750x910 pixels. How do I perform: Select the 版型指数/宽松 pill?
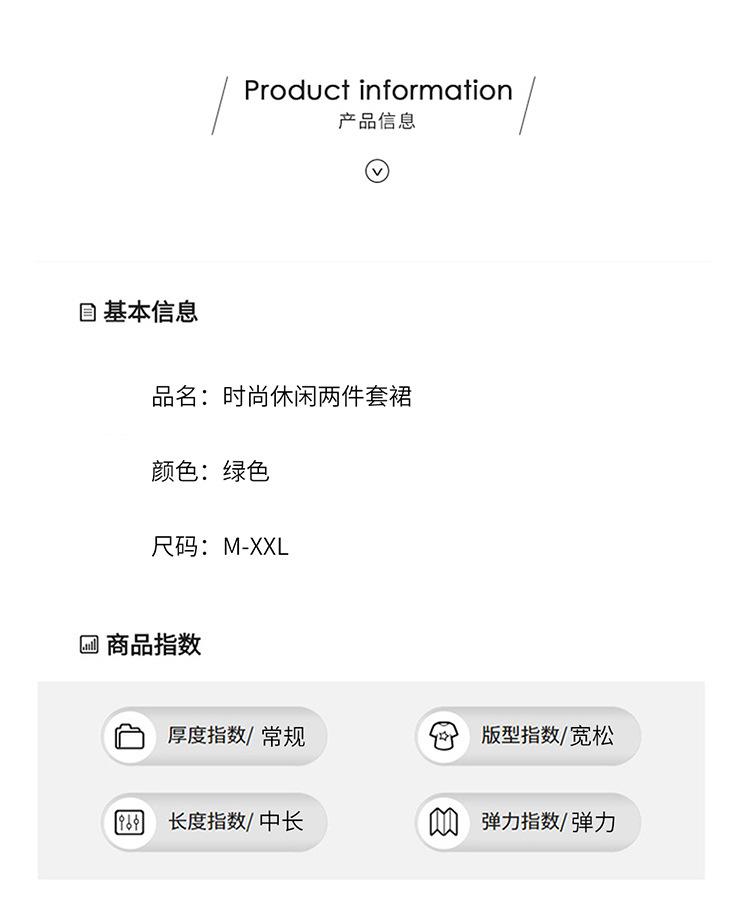coord(528,737)
